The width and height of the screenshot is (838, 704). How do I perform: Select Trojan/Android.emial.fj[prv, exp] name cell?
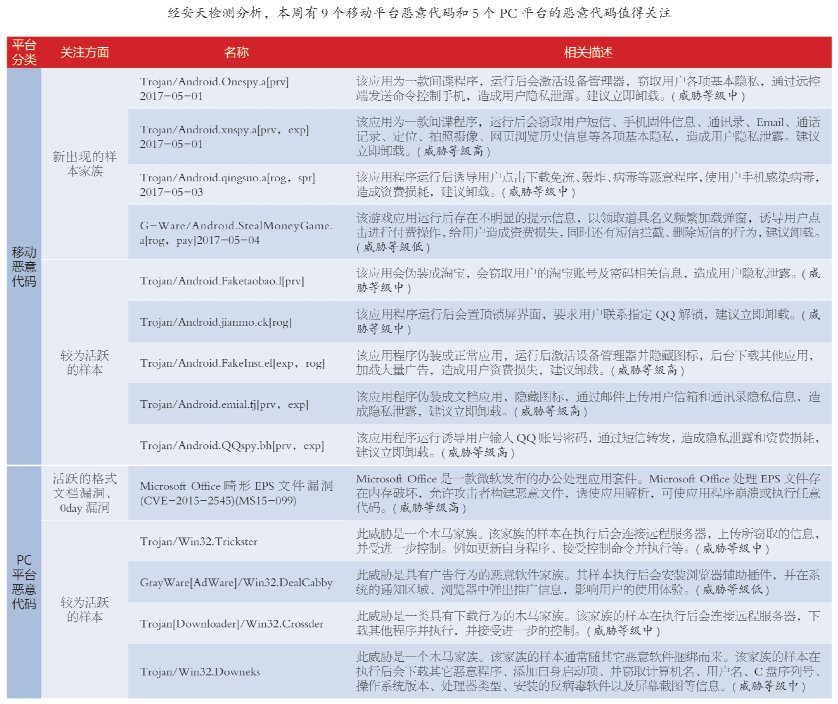pos(236,404)
